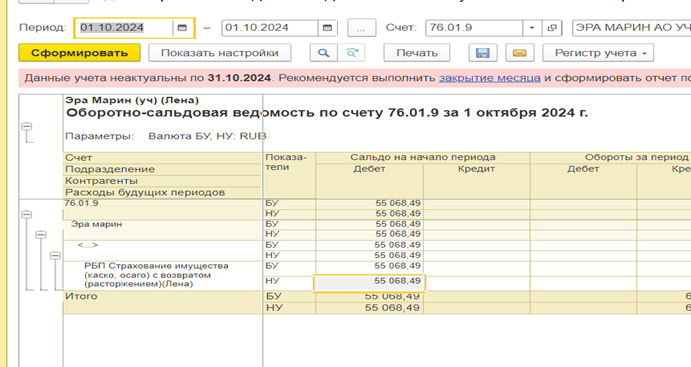Select БУ debit value in Итого row
Screen dimensions: 691x367
[392, 296]
